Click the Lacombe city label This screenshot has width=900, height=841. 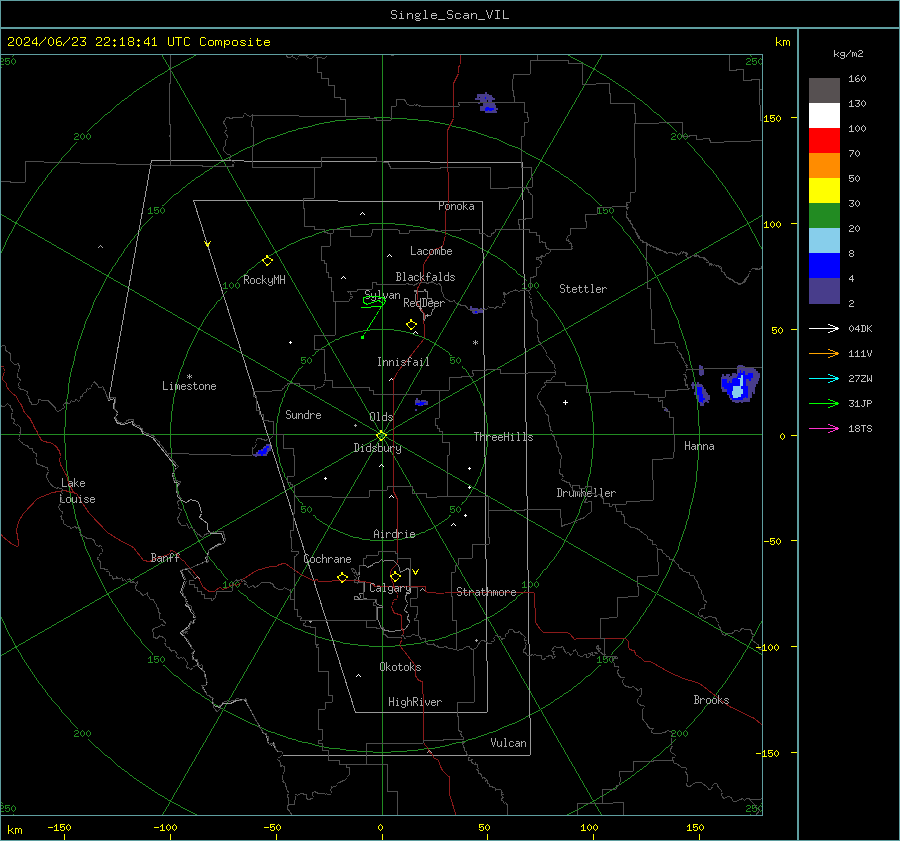click(x=431, y=251)
